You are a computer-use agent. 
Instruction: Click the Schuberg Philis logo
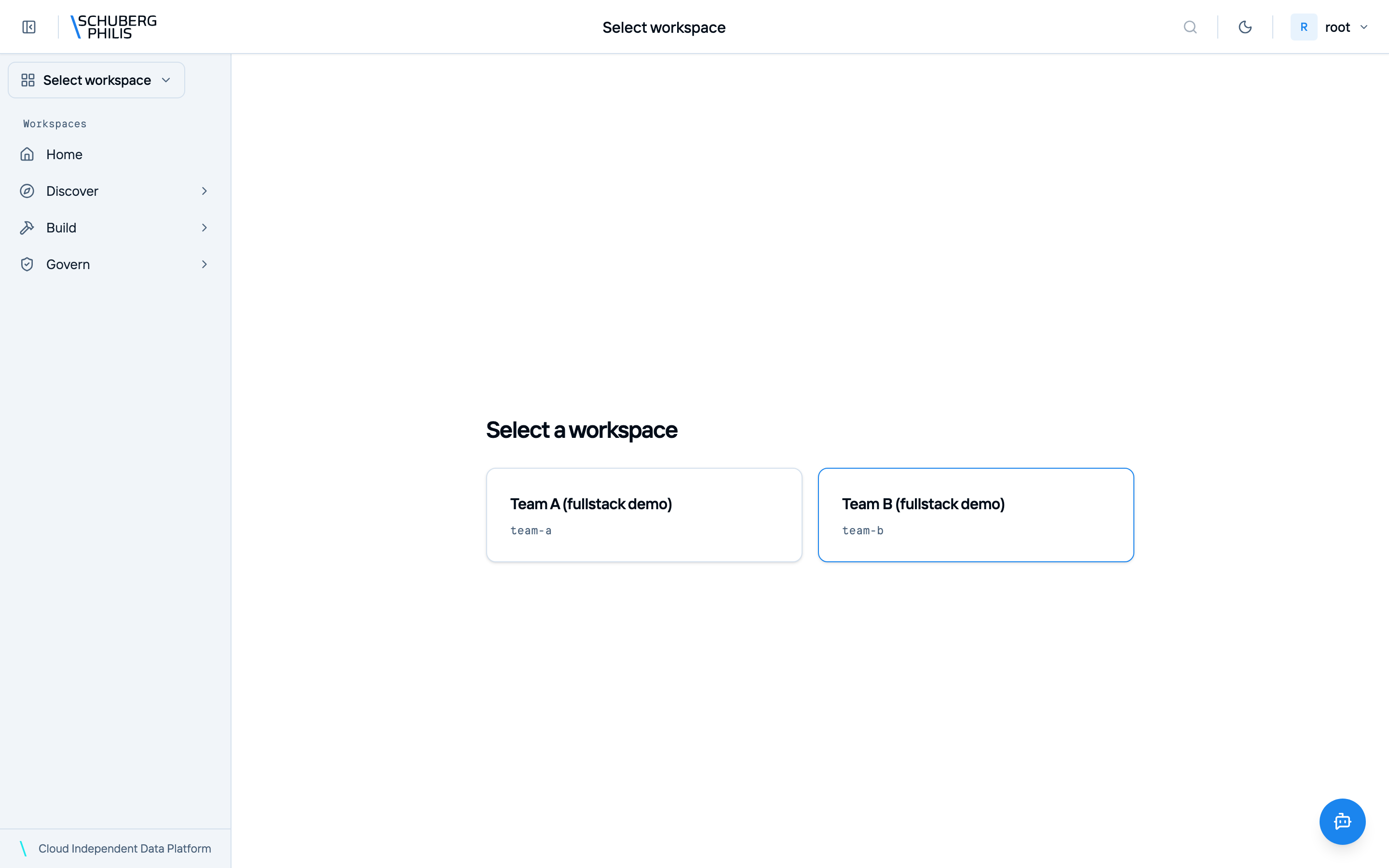coord(113,27)
